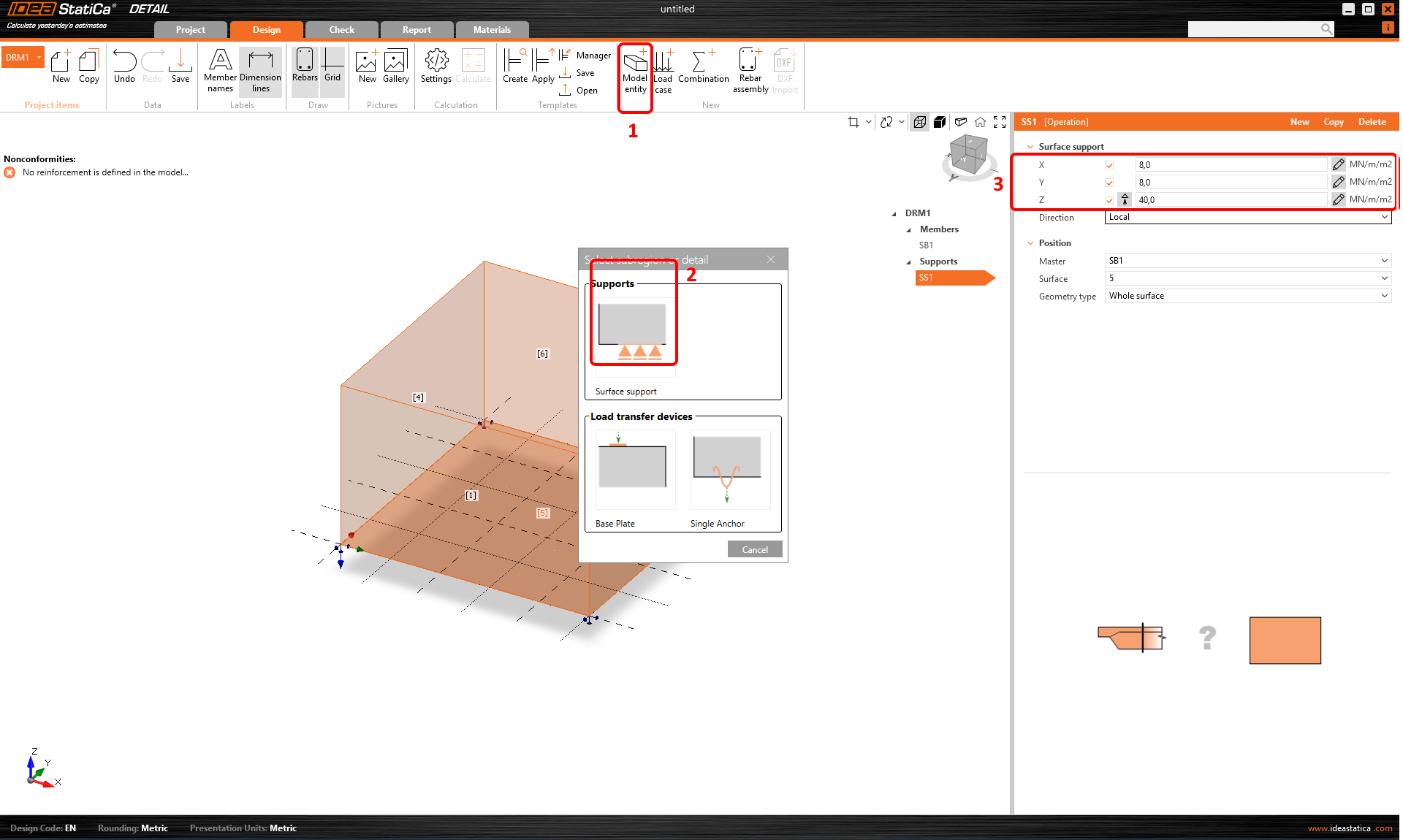Collapse the Supports tree node
The width and height of the screenshot is (1403, 840).
(909, 261)
